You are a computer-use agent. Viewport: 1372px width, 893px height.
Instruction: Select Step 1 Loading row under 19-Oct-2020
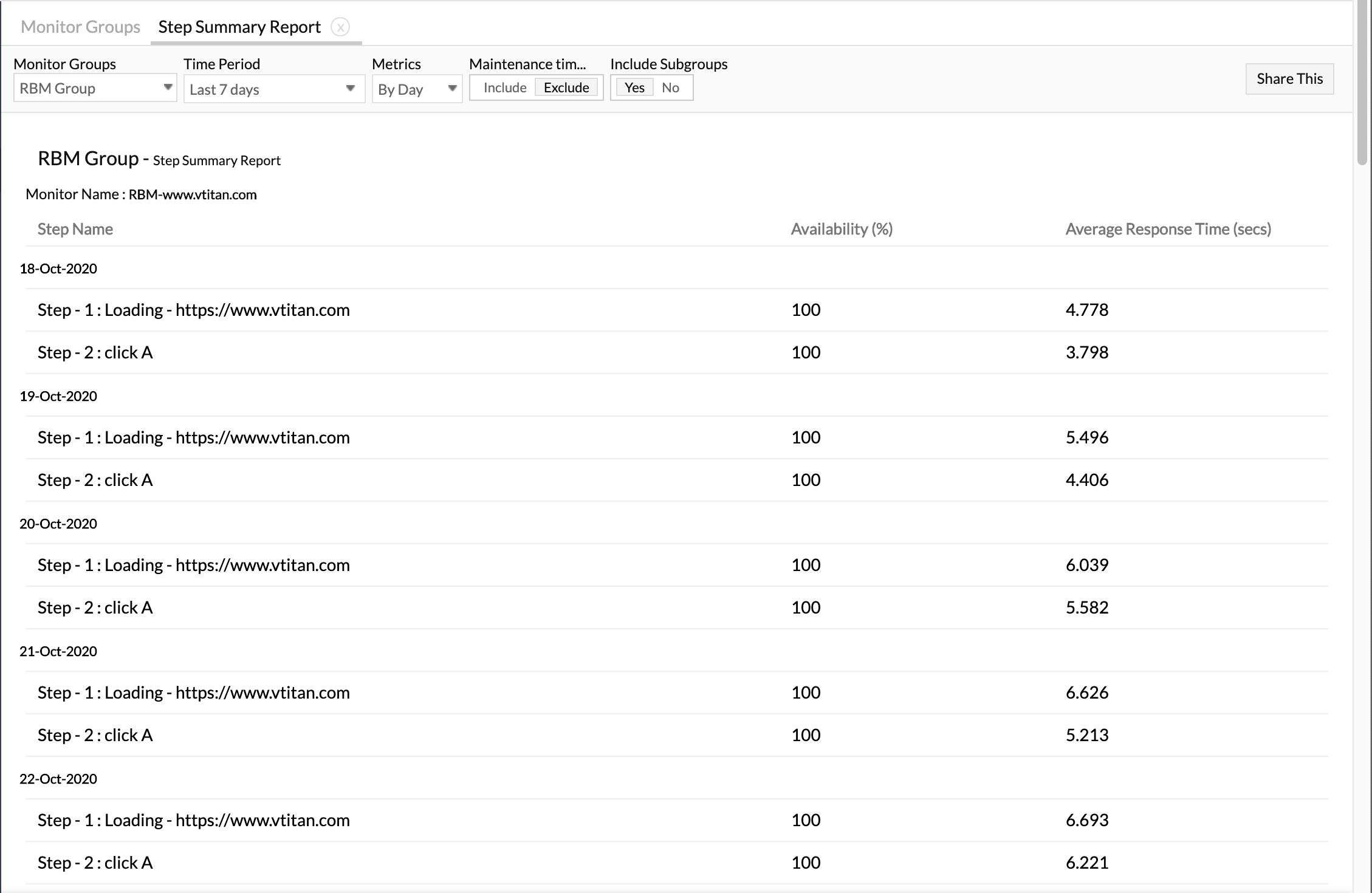point(193,437)
